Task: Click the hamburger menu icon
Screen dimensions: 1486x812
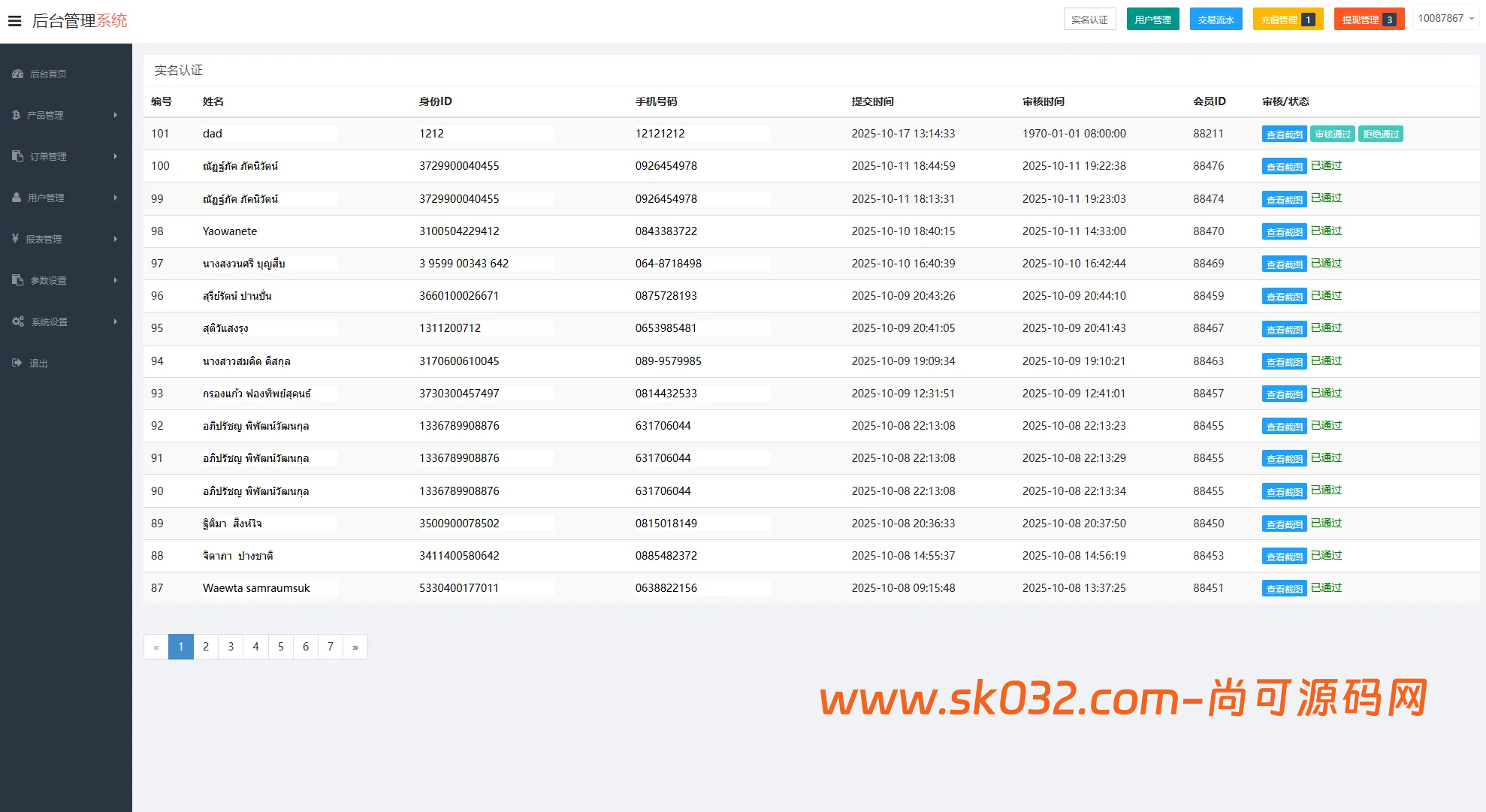Action: point(14,21)
